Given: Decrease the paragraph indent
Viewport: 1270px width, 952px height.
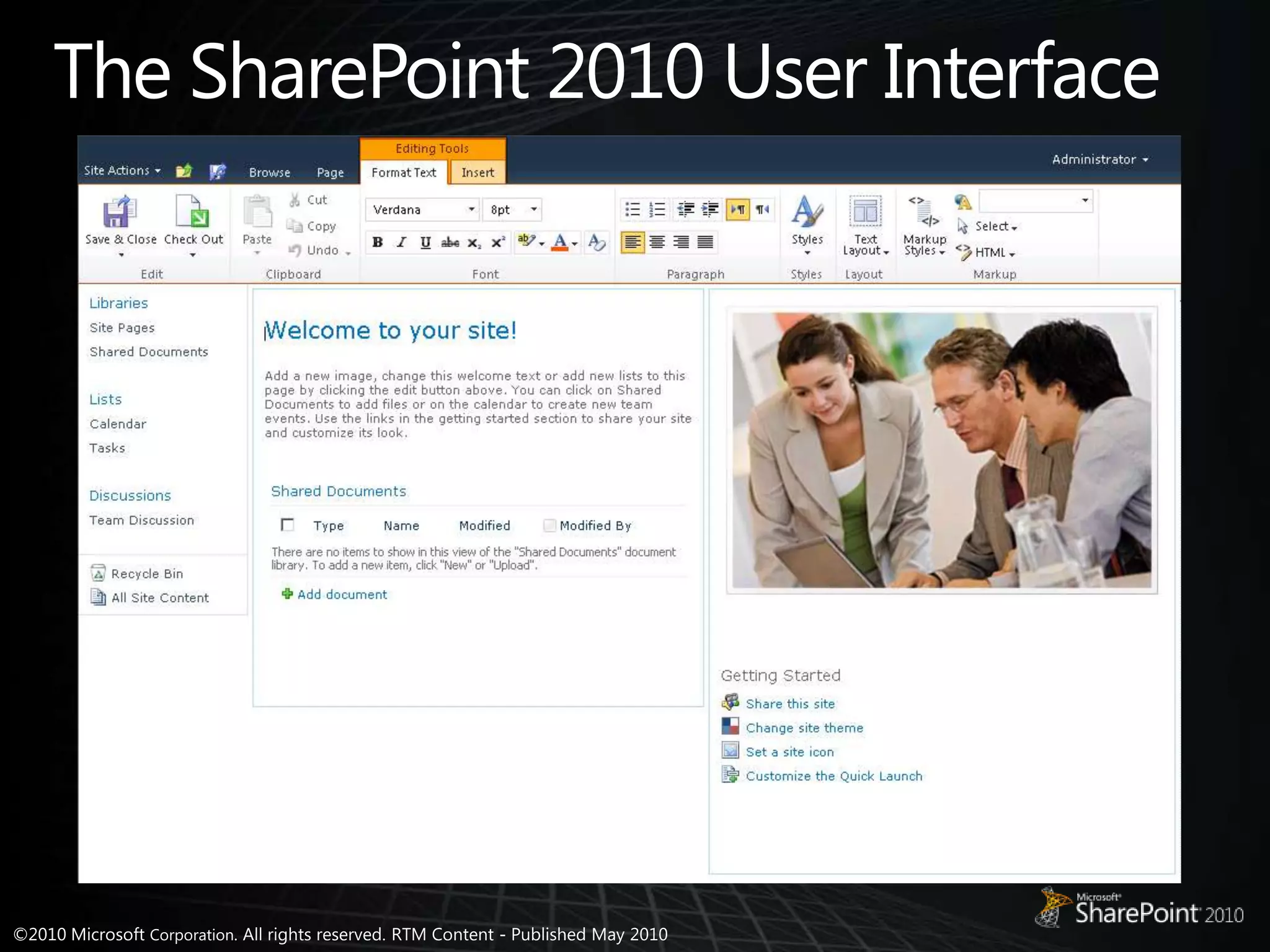Looking at the screenshot, I should [685, 209].
